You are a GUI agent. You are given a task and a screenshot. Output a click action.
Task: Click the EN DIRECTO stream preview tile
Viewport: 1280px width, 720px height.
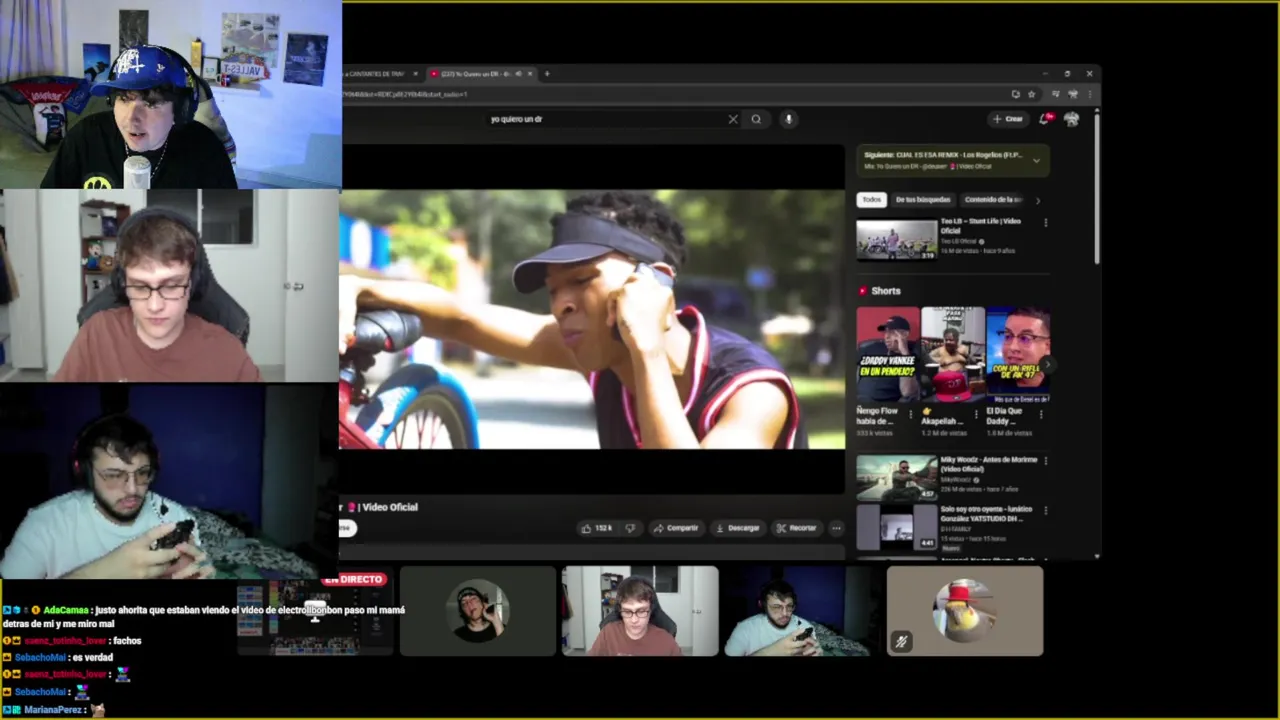coord(314,613)
